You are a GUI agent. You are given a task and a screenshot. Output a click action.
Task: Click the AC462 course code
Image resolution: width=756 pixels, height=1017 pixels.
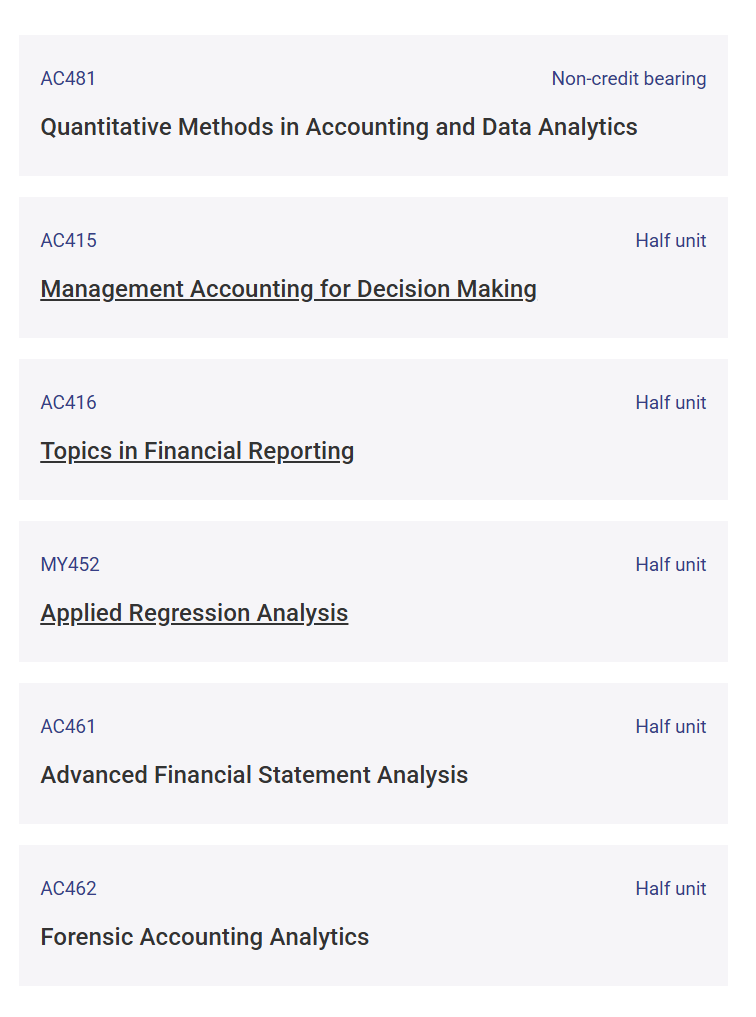[x=68, y=889]
